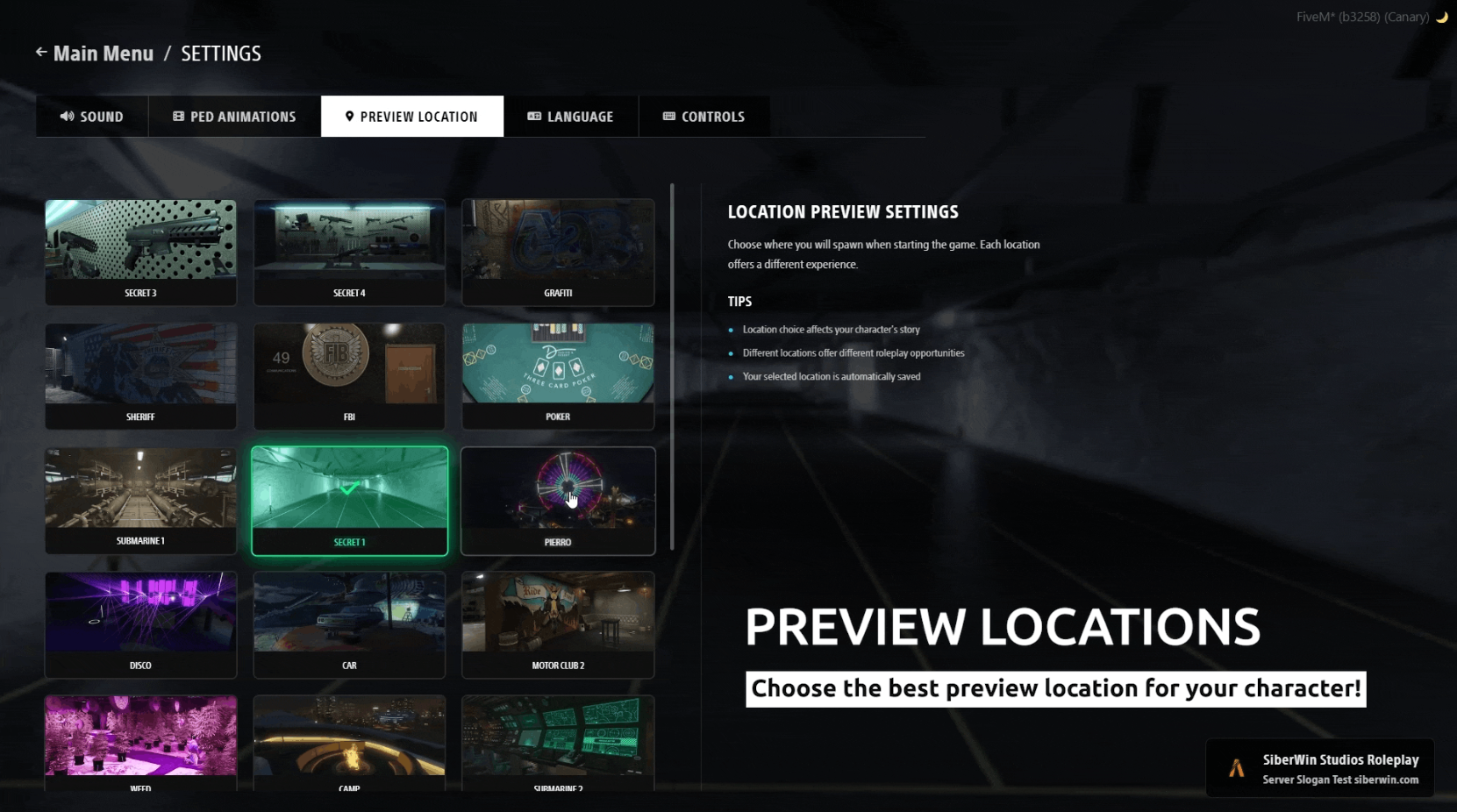This screenshot has width=1457, height=812.
Task: Click the keyboard icon on Controls tab
Action: 669,117
